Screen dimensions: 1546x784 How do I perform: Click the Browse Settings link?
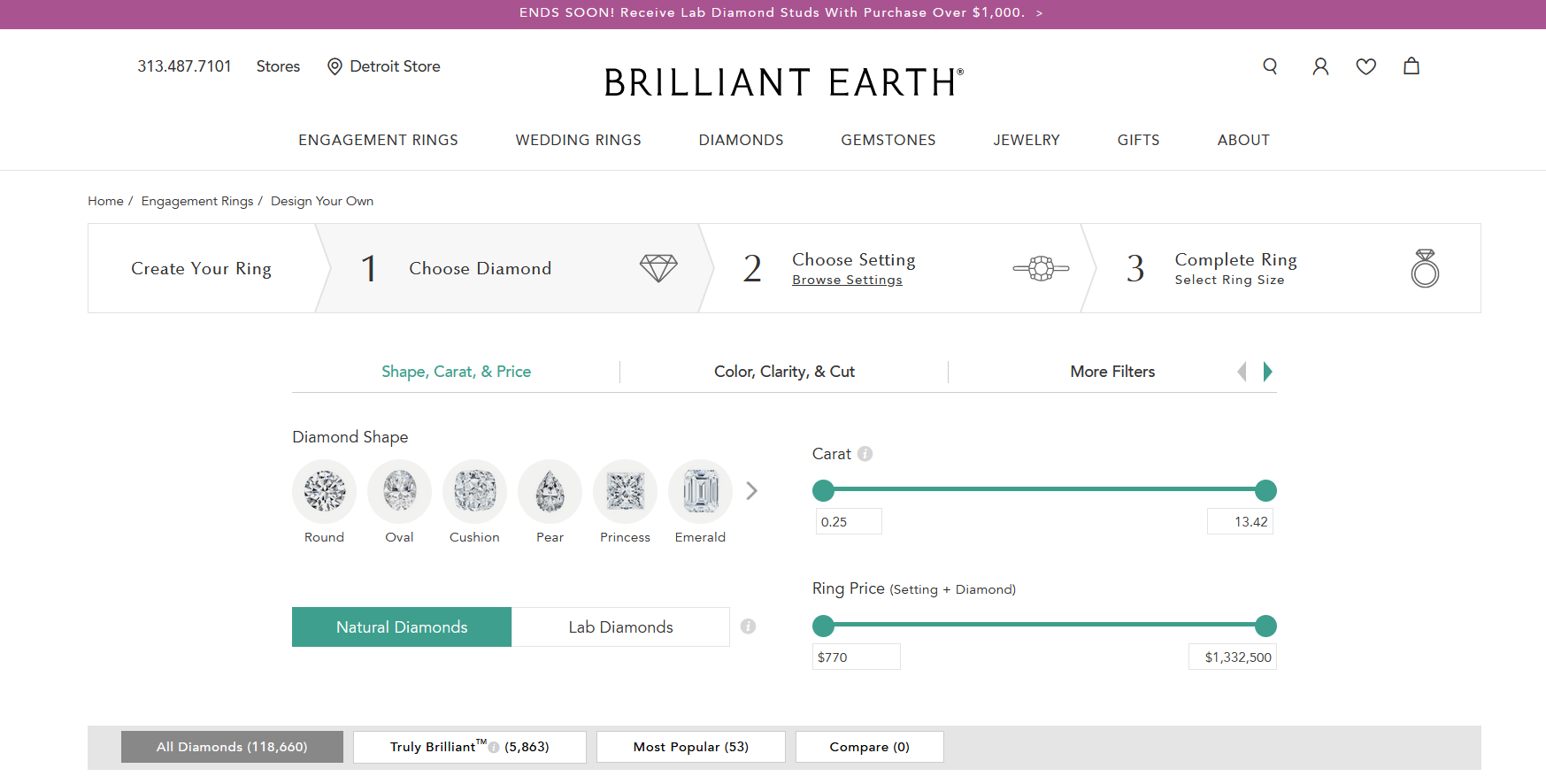click(x=847, y=281)
